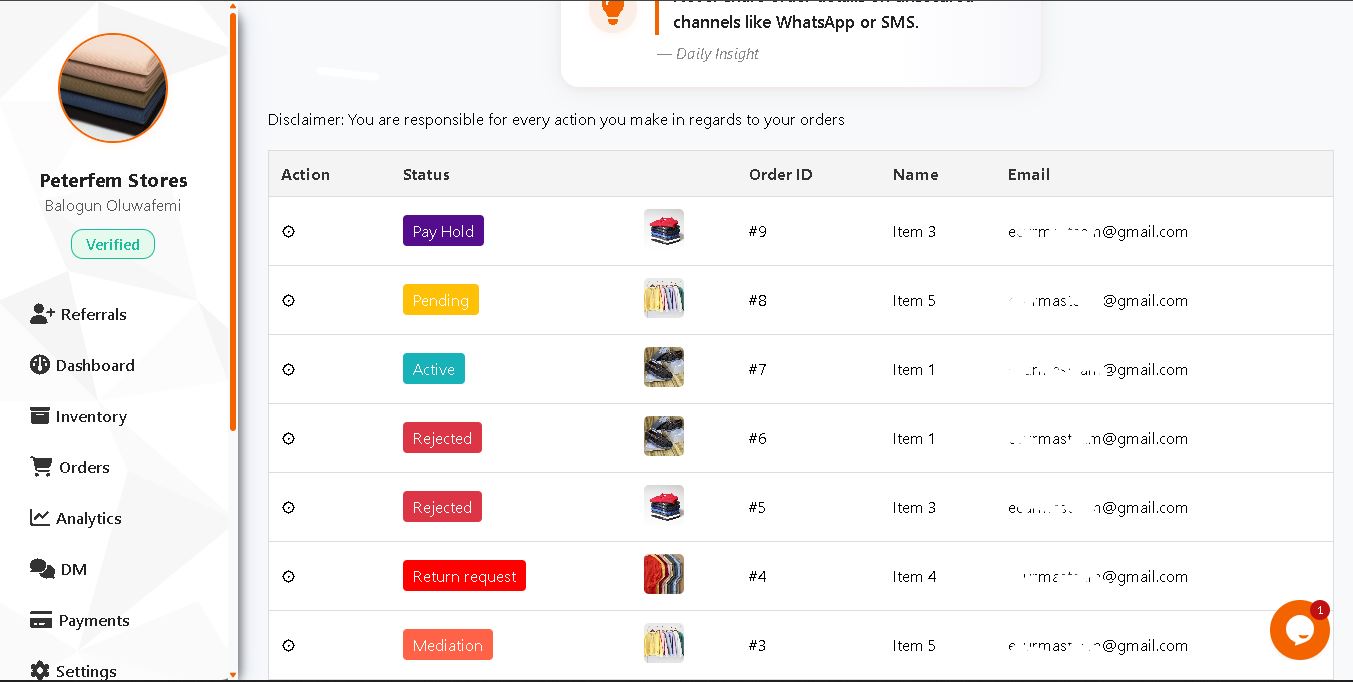Click the Mediation status label on order #3

click(x=447, y=644)
